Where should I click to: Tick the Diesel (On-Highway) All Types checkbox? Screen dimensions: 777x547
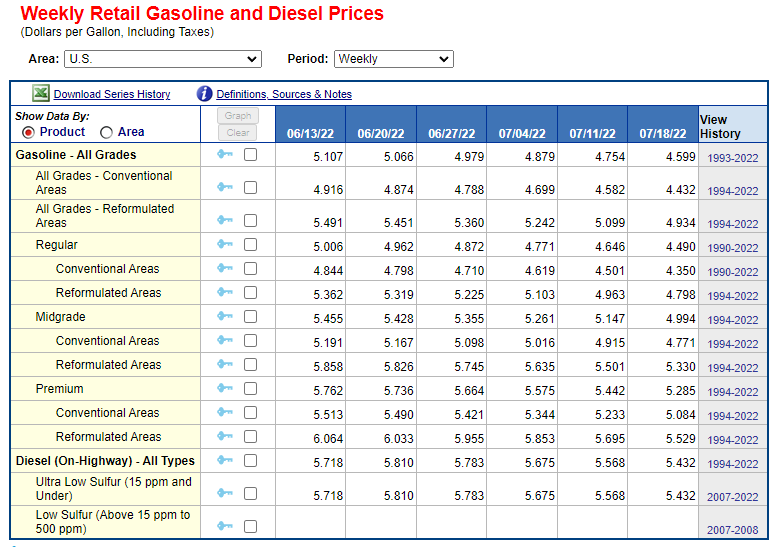(x=250, y=461)
